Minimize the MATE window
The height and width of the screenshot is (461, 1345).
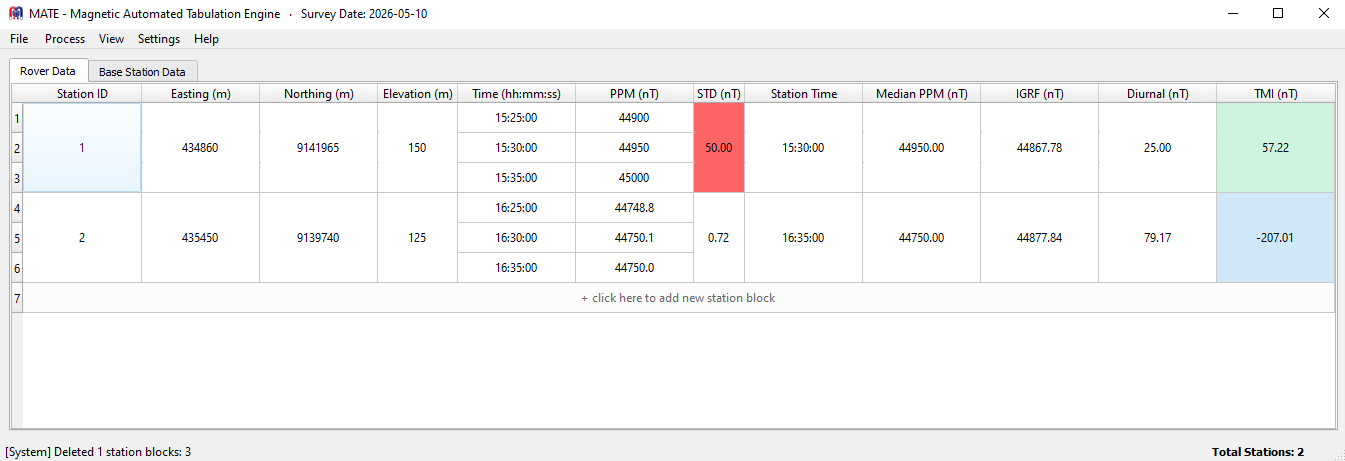[x=1233, y=14]
